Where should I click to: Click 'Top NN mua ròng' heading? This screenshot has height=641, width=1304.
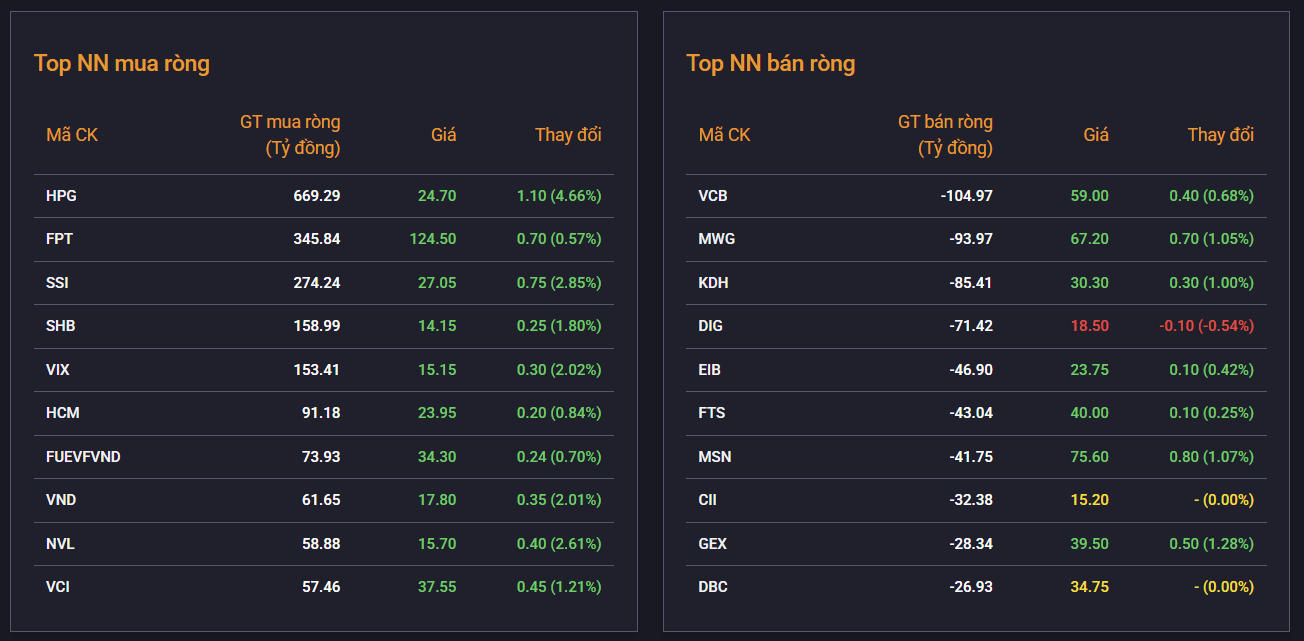click(x=122, y=64)
